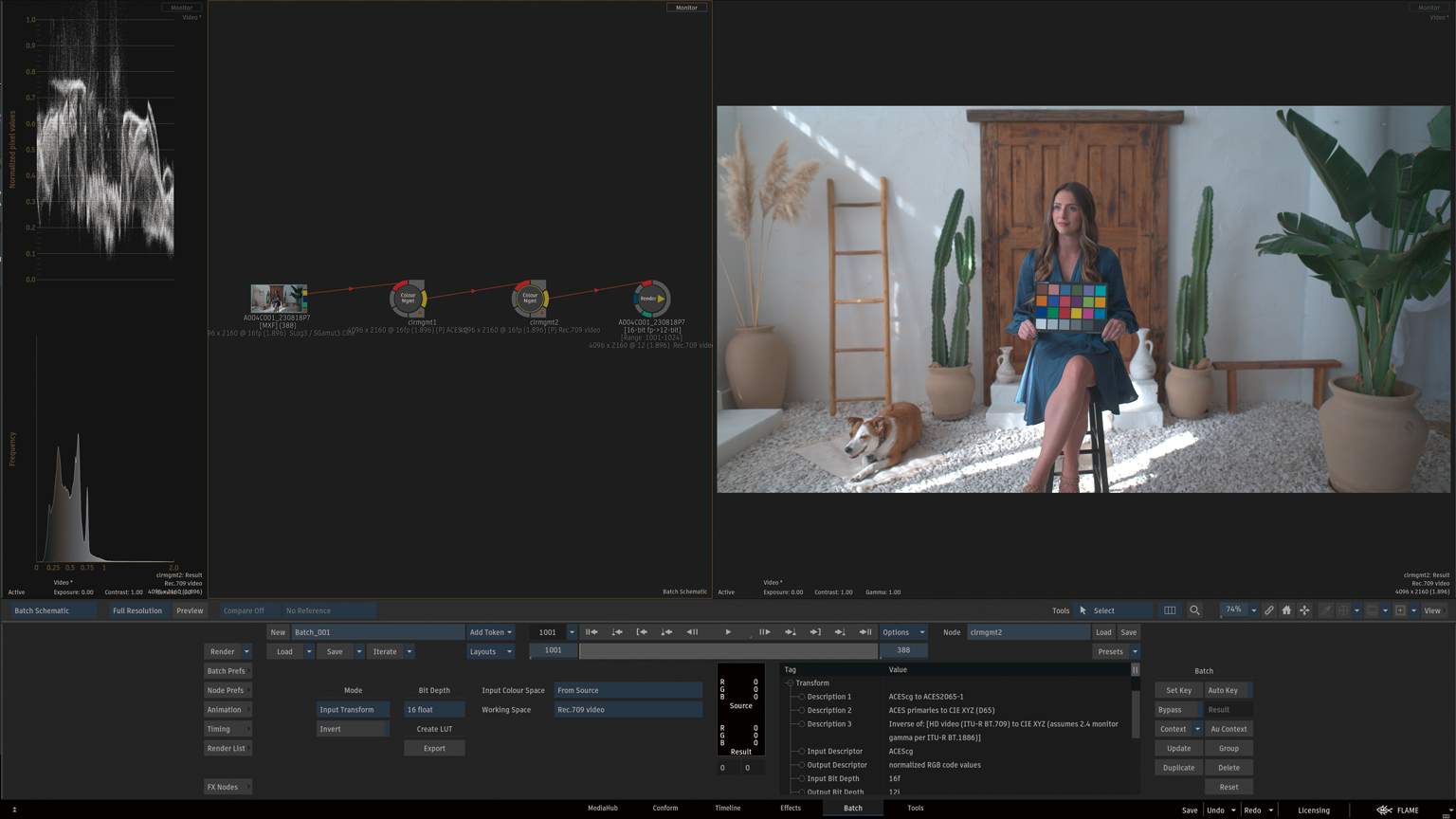1456x819 pixels.
Task: Toggle the Invert option
Action: (353, 729)
